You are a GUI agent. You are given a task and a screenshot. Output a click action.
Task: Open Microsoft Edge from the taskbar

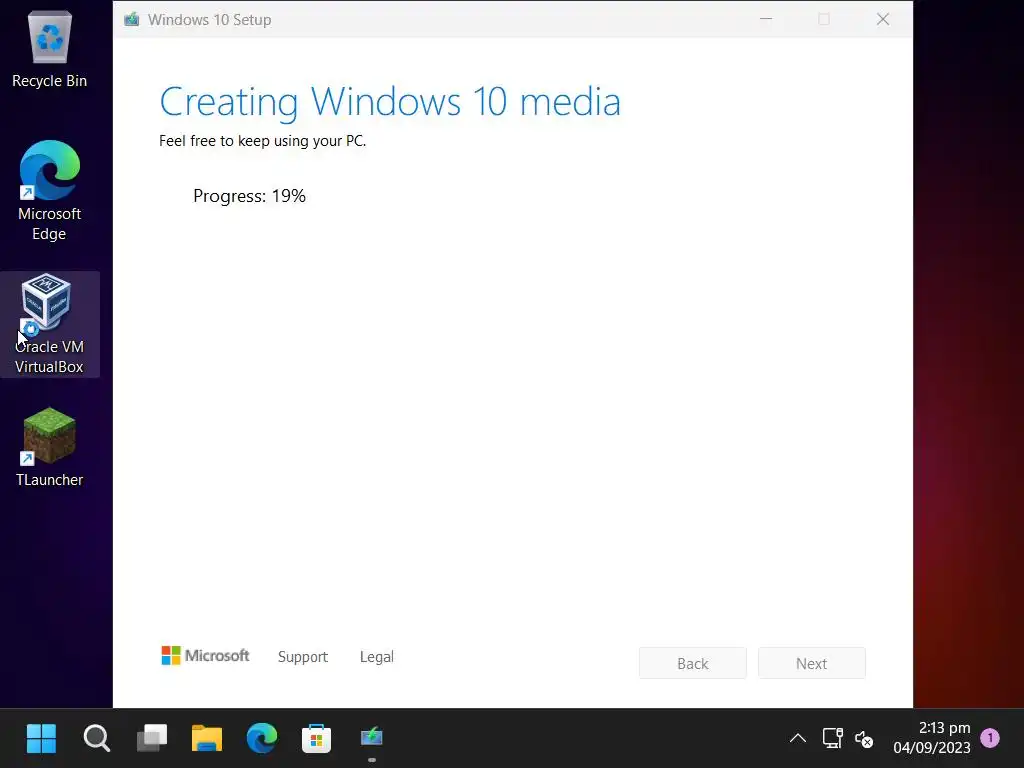point(262,739)
